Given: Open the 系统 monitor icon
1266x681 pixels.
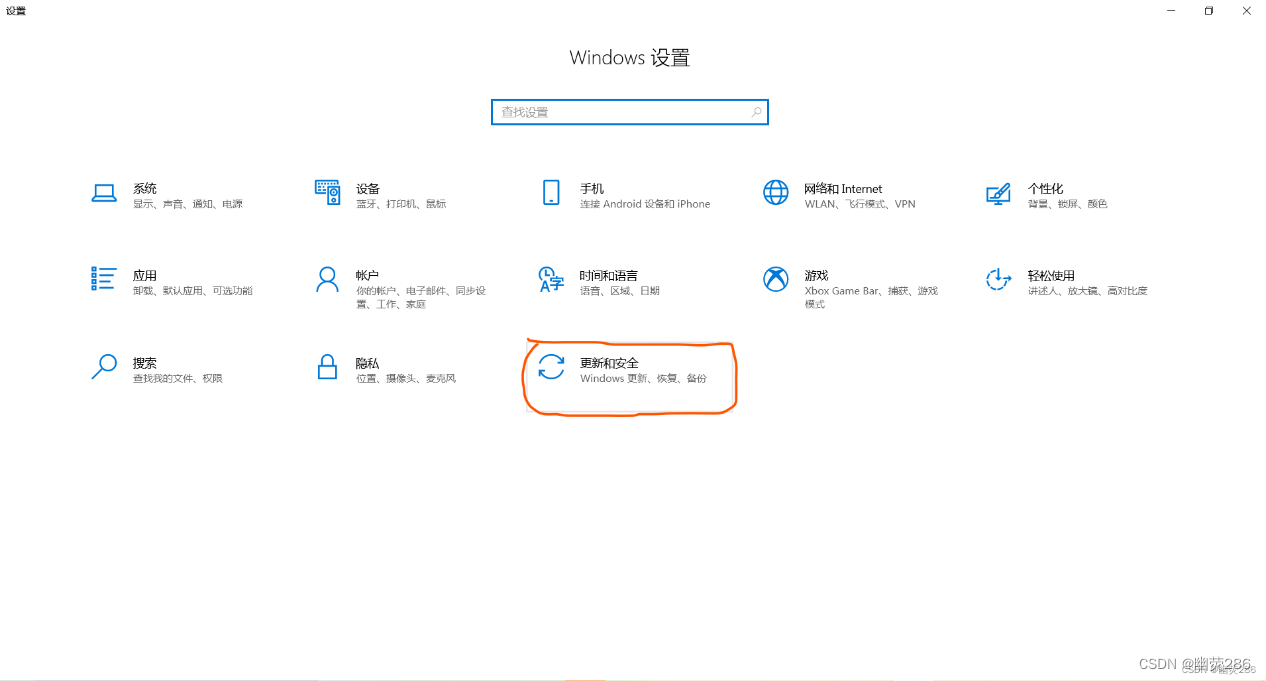Looking at the screenshot, I should point(104,193).
